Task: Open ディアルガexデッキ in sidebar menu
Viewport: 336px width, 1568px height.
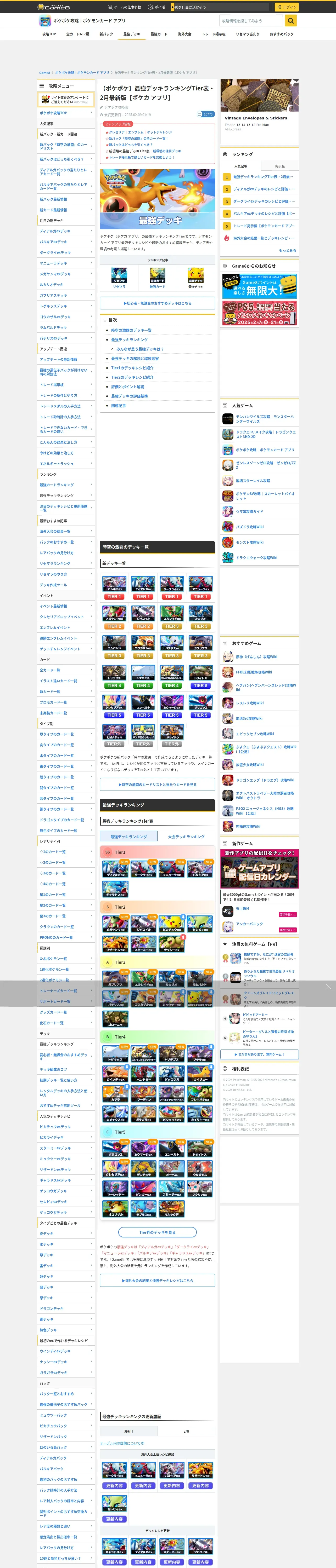Action: [66, 231]
